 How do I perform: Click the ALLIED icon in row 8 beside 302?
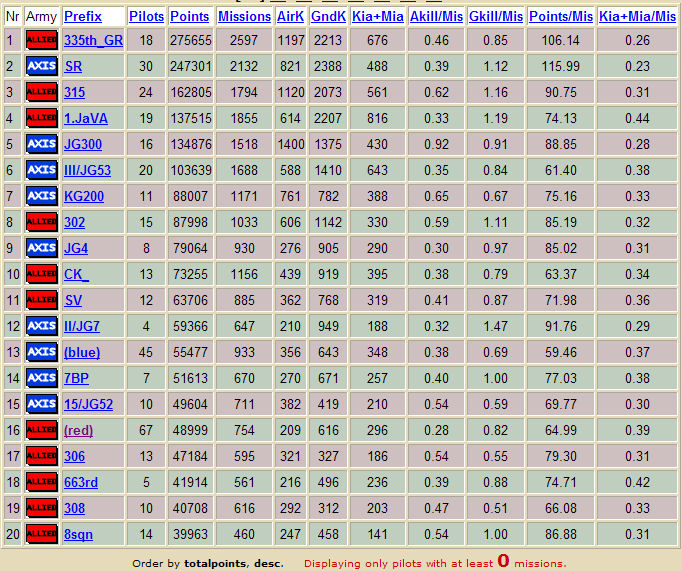42,222
